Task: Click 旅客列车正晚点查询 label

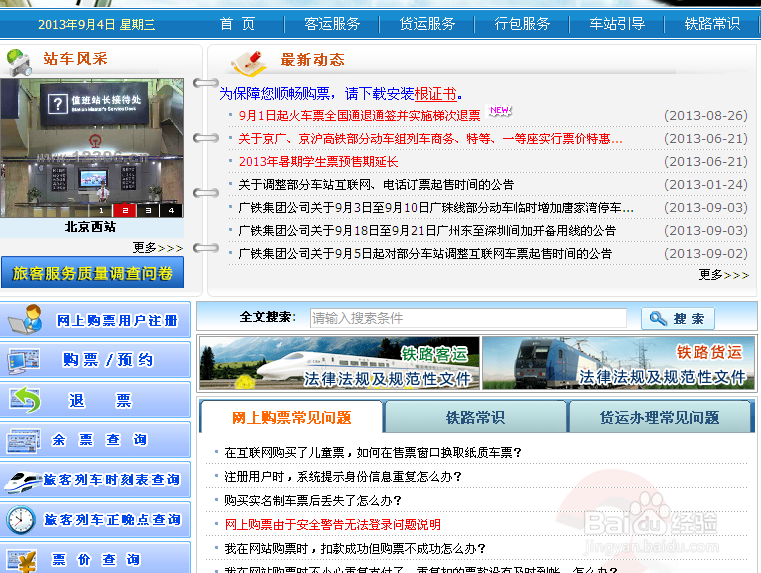Action: [x=113, y=520]
